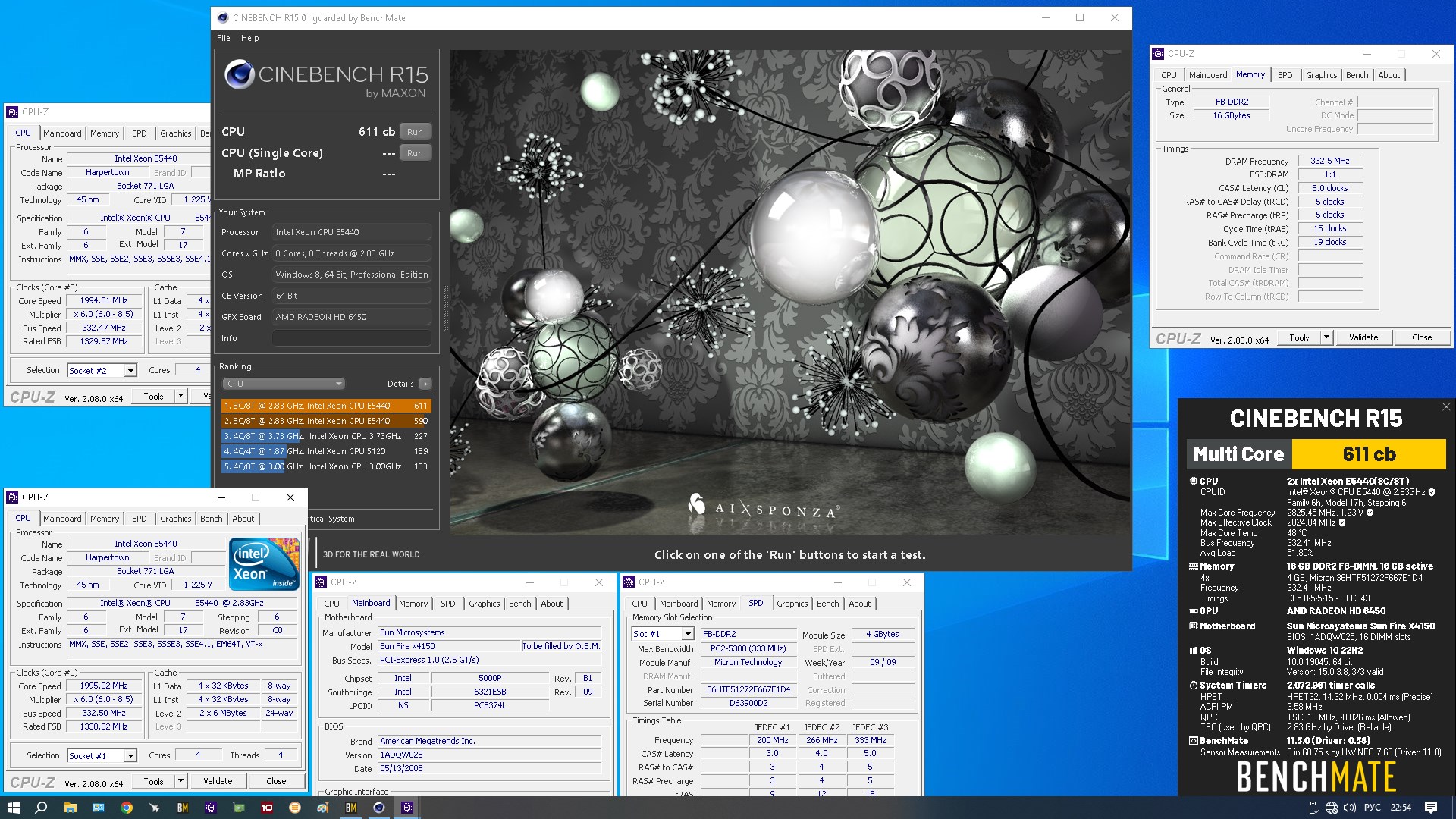Click the empty Info field in Cinebench
Screen dimensions: 1456x819
(352, 338)
